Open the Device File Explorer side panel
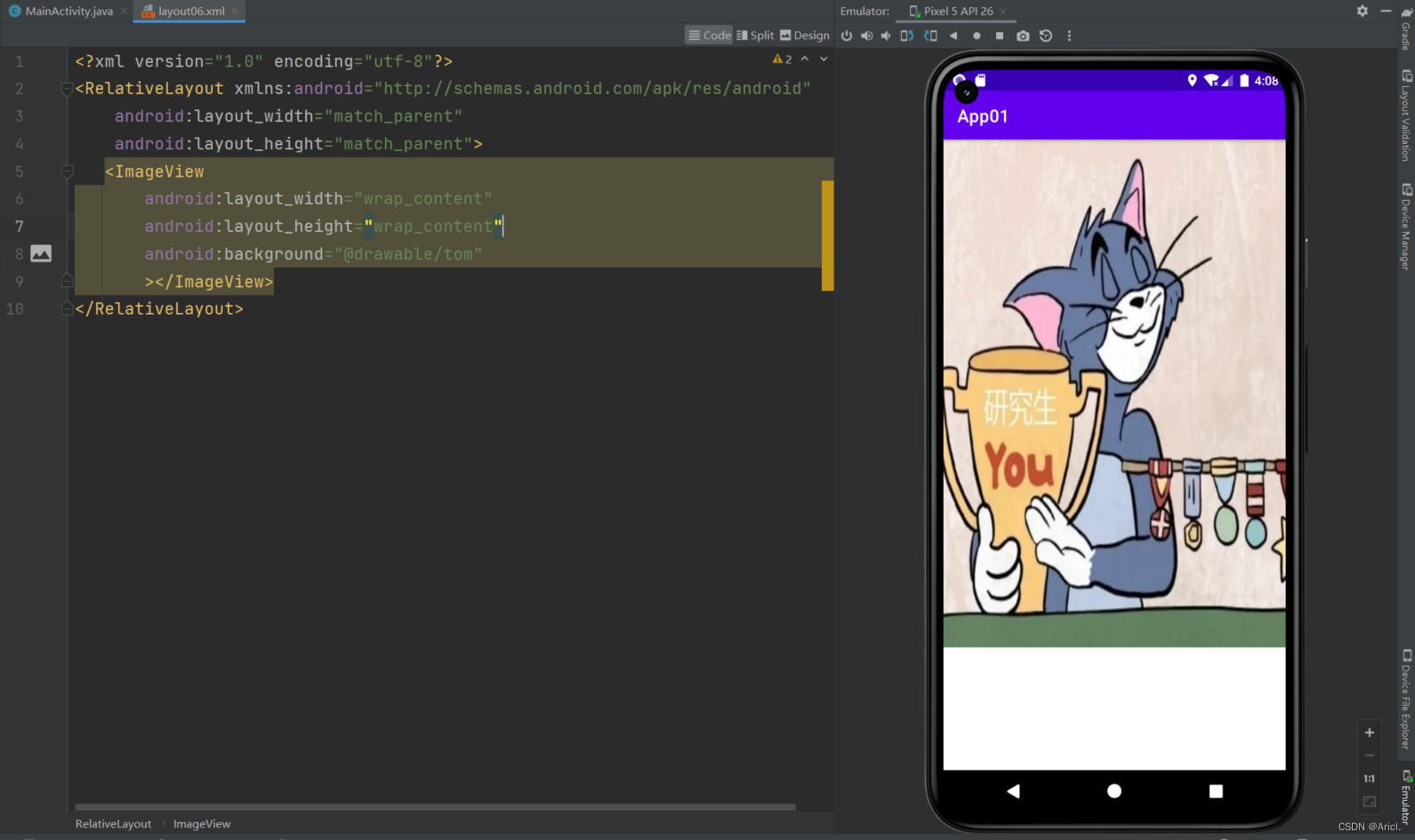The height and width of the screenshot is (840, 1415). point(1406,700)
